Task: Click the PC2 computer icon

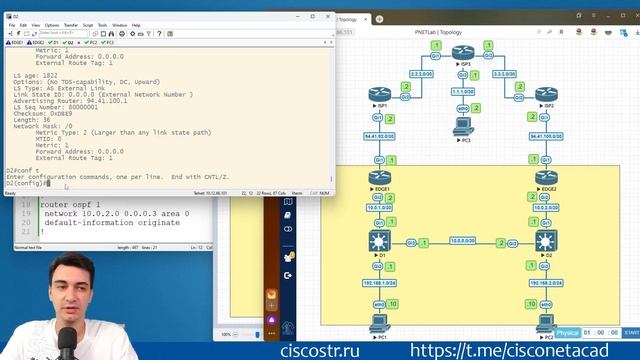Action: point(545,324)
